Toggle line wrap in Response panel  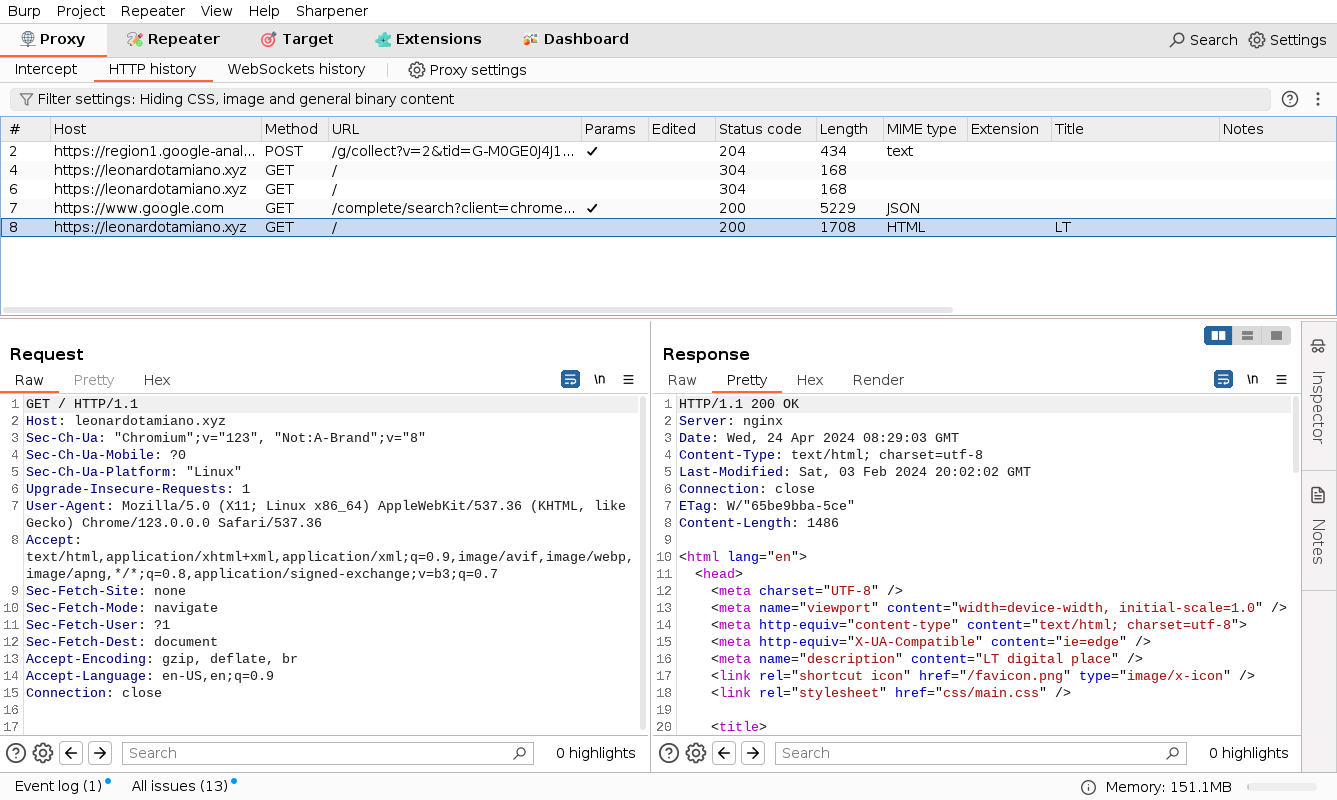click(1223, 379)
